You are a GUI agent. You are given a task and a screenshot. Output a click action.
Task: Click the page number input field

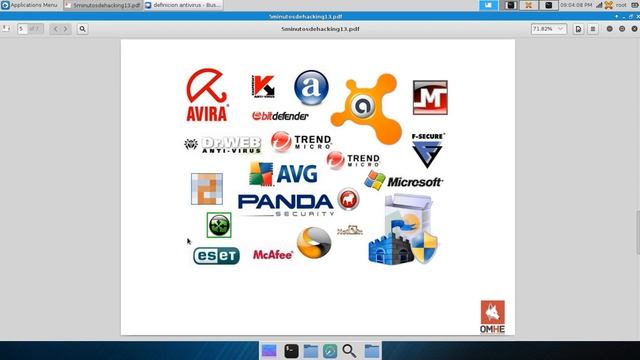tap(22, 29)
